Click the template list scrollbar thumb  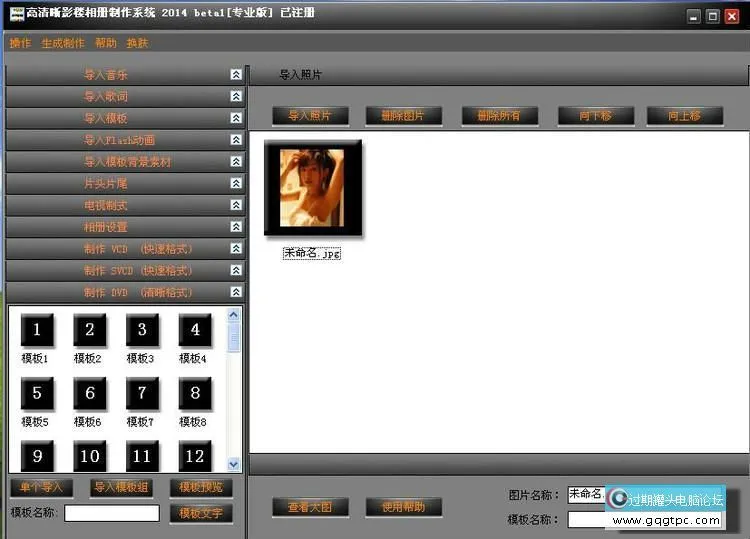click(x=233, y=337)
